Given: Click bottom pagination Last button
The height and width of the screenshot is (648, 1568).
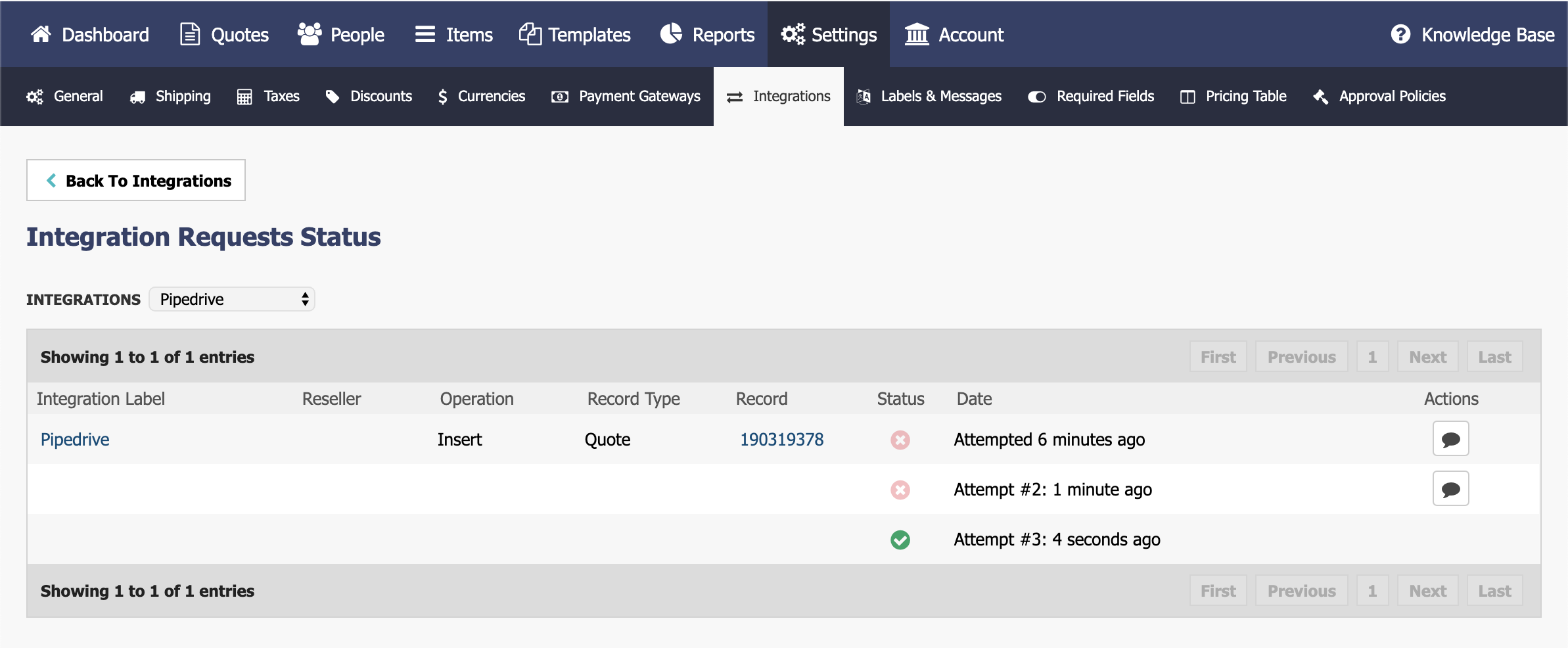Looking at the screenshot, I should [x=1495, y=591].
